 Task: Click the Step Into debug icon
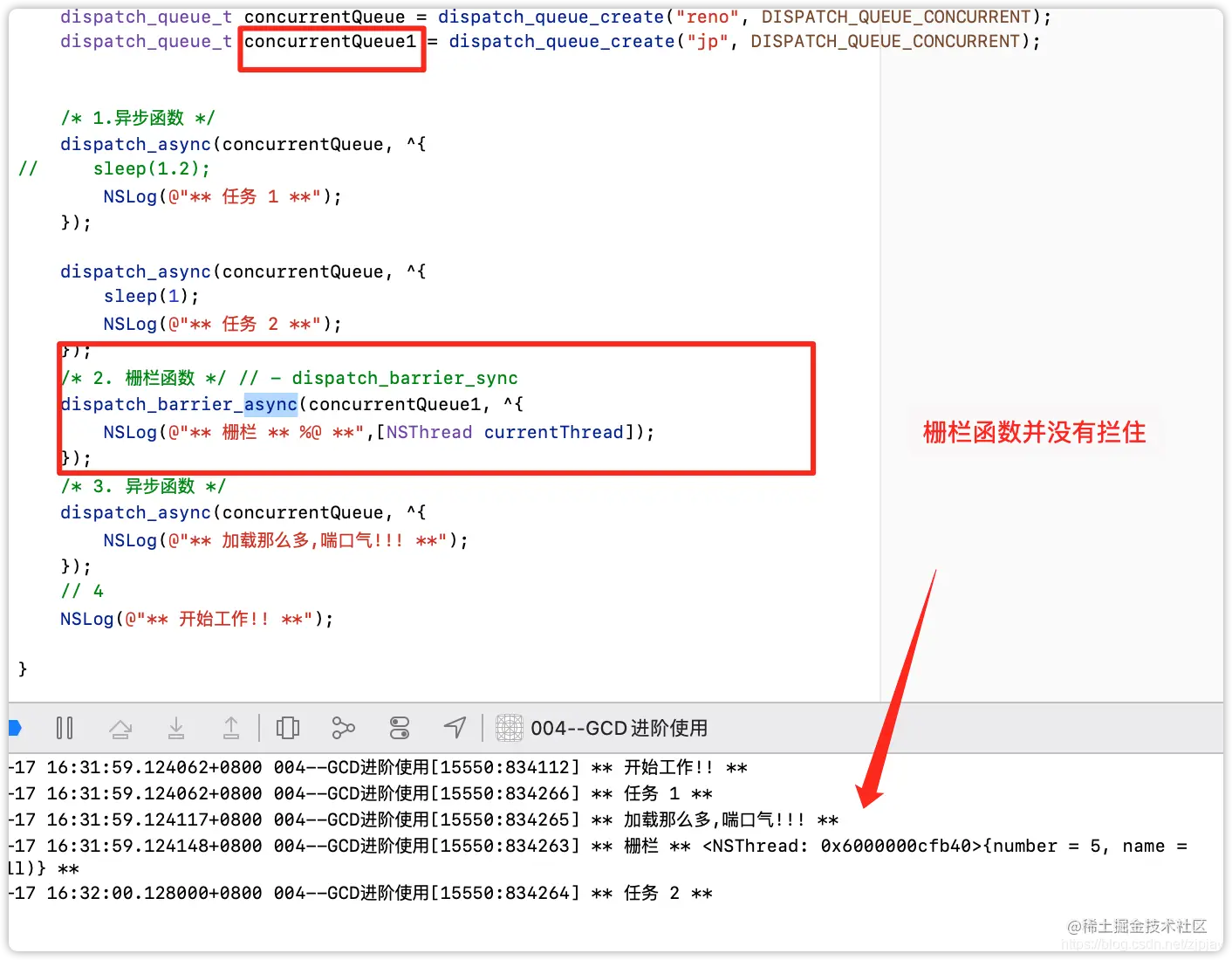click(176, 728)
